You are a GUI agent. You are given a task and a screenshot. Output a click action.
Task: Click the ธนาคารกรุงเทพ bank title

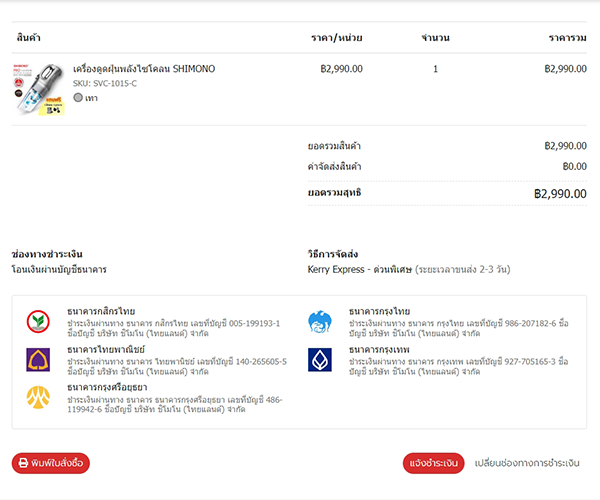[379, 349]
